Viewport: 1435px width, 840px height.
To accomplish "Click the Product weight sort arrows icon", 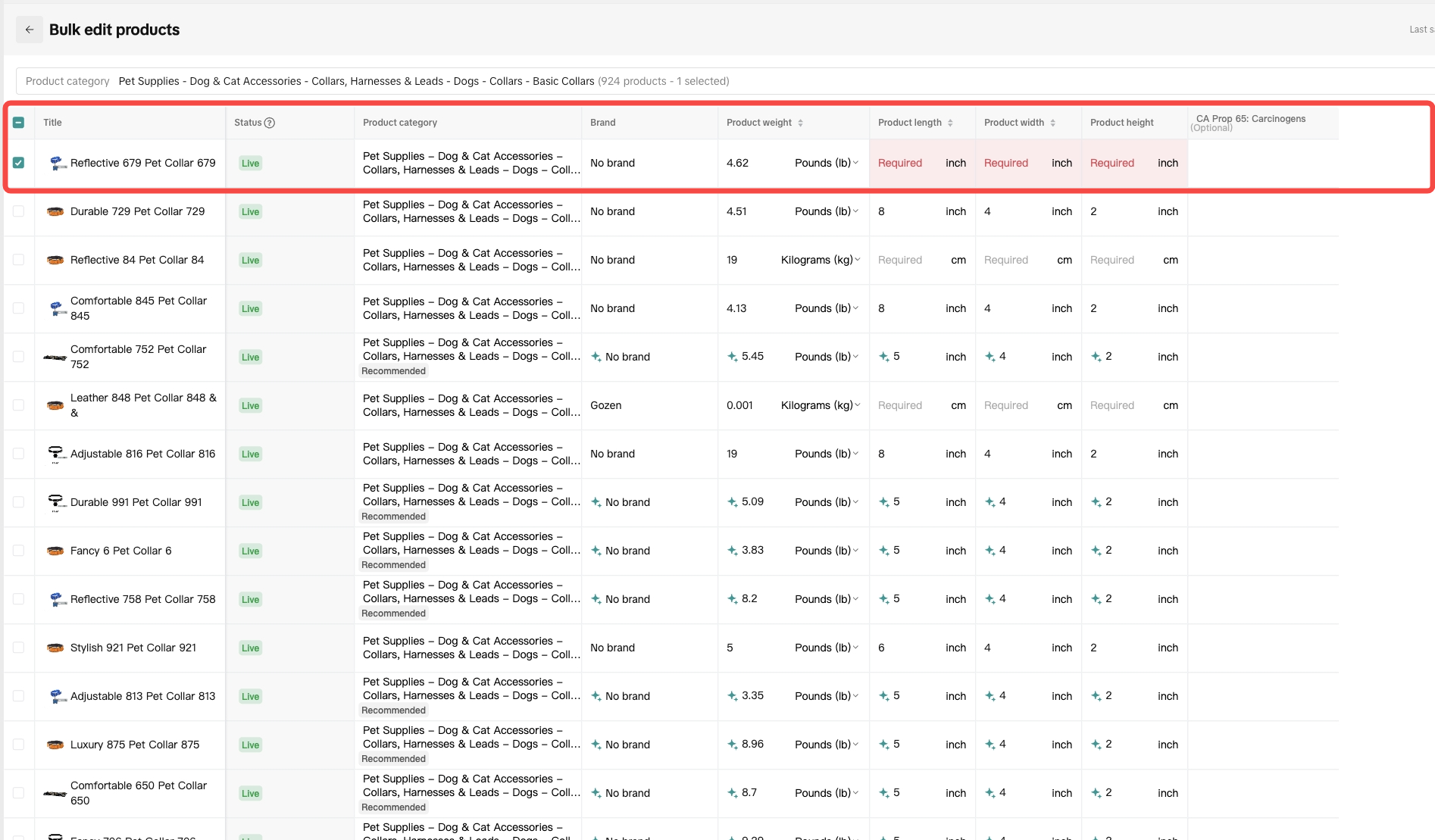I will [800, 123].
